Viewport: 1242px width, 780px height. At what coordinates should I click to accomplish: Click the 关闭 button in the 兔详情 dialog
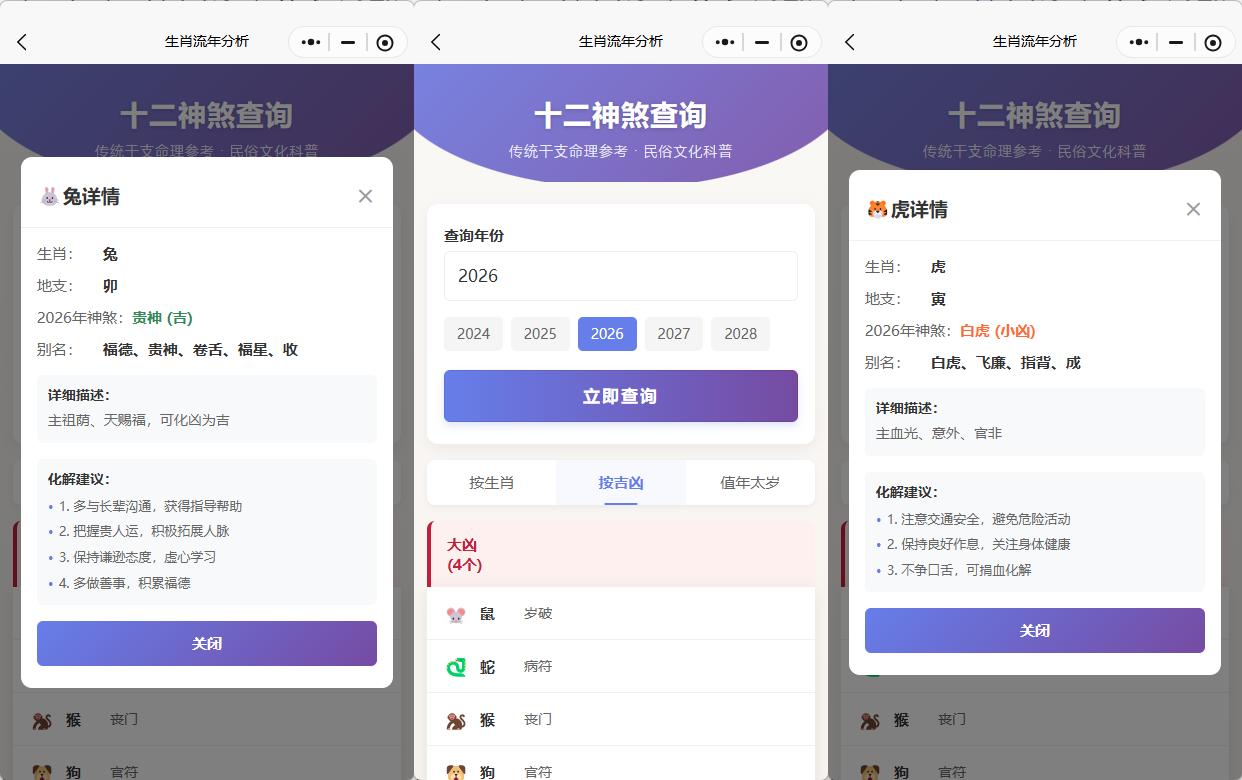point(206,643)
